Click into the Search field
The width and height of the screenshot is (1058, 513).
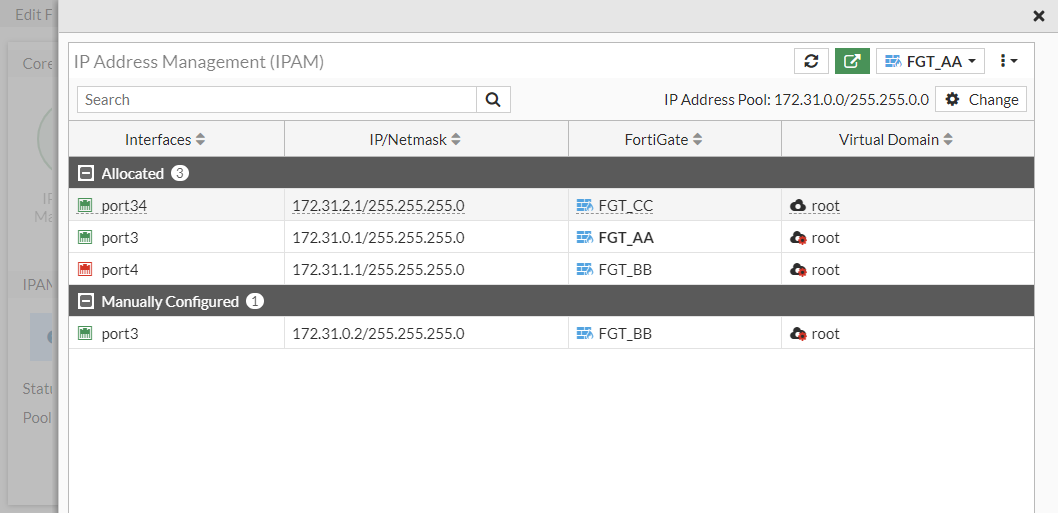(x=277, y=99)
